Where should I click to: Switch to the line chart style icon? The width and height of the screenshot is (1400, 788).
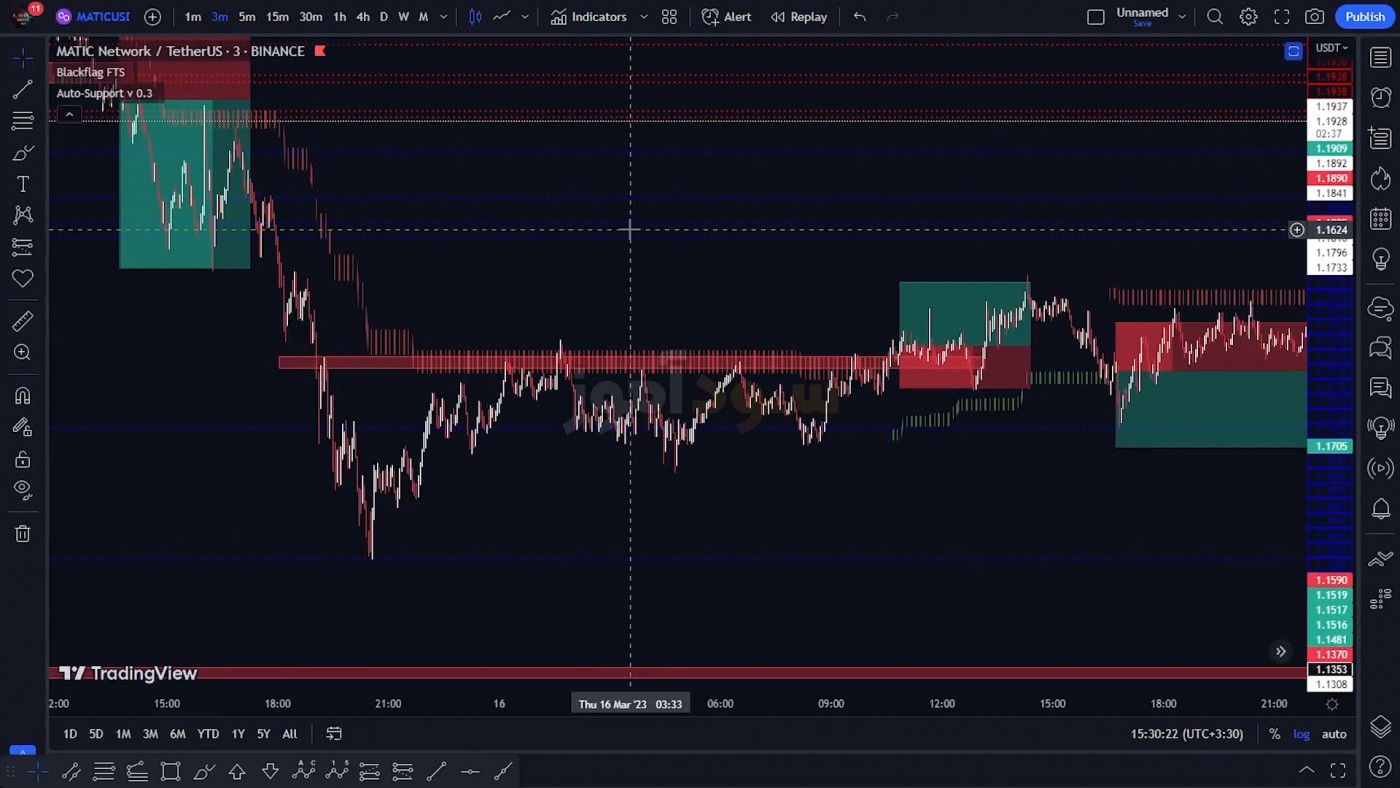click(x=502, y=17)
